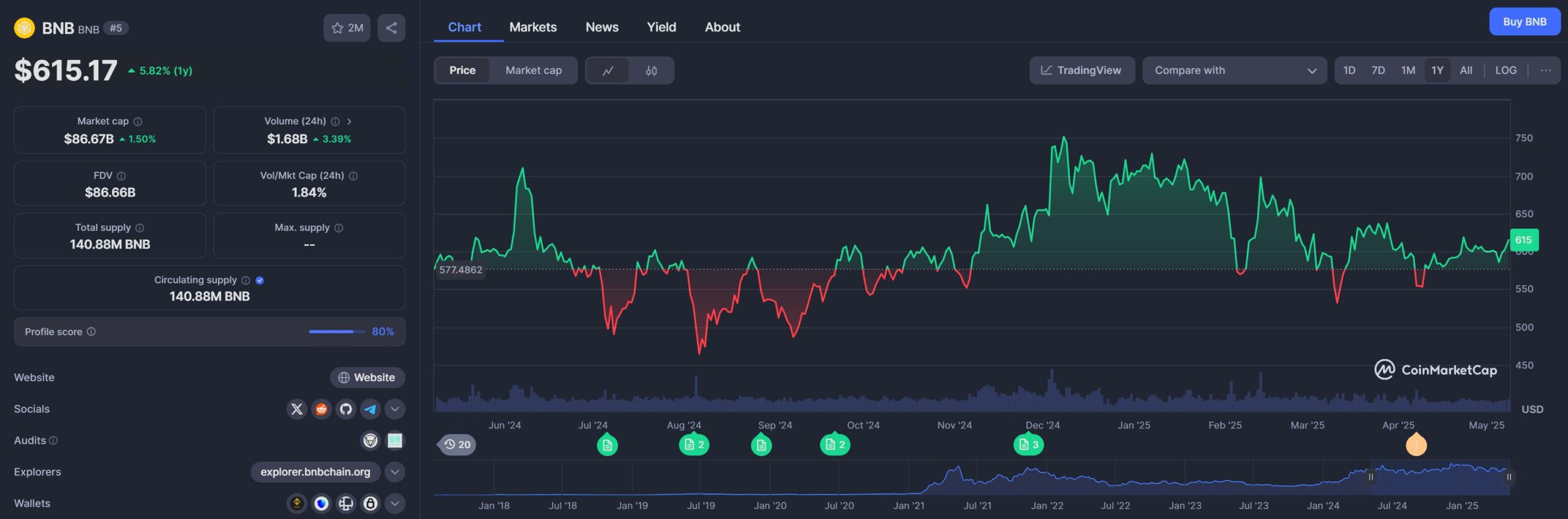Expand more wallets chevron
Image resolution: width=1568 pixels, height=519 pixels.
coord(395,504)
